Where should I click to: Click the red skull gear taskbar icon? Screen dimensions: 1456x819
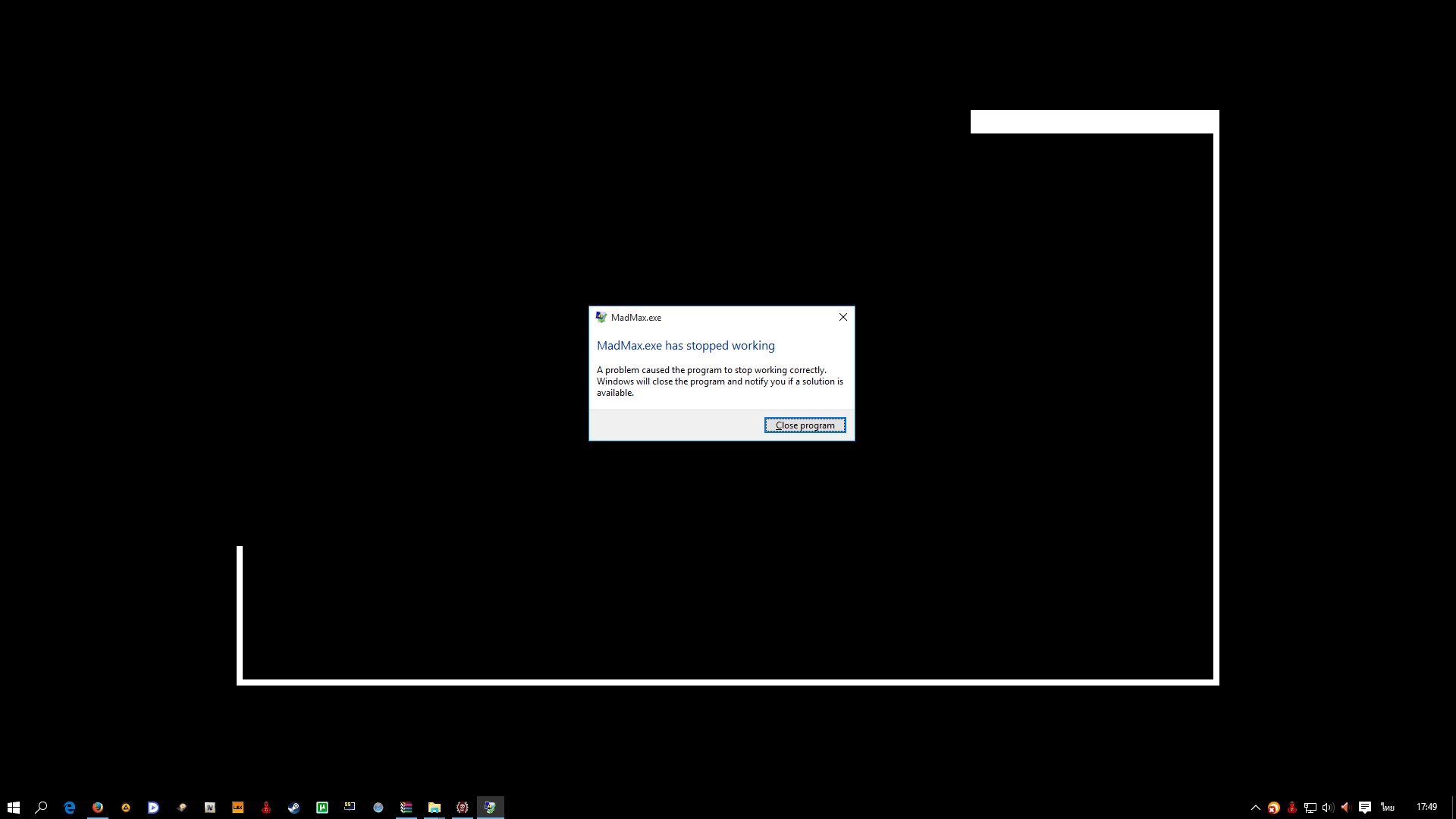tap(463, 808)
